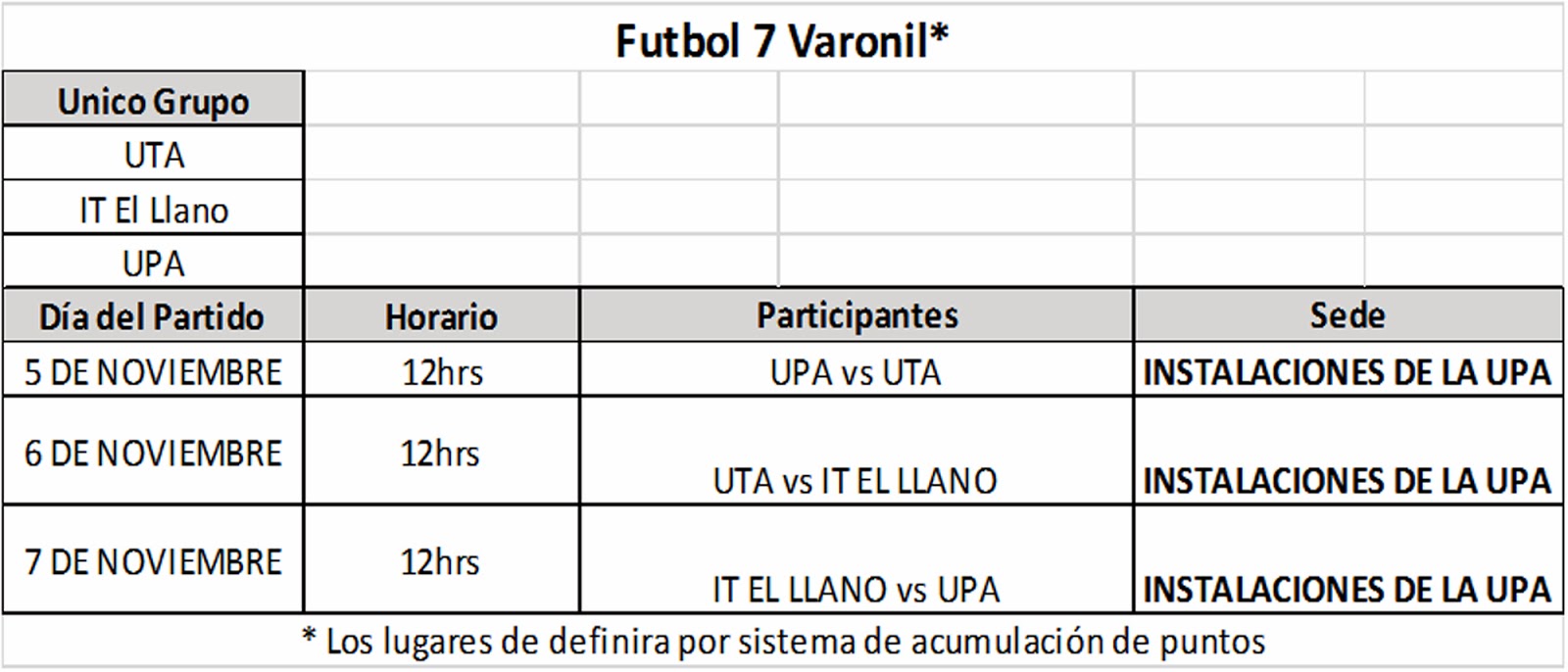Click the Futbol 7 Varonil title cell

tap(781, 41)
